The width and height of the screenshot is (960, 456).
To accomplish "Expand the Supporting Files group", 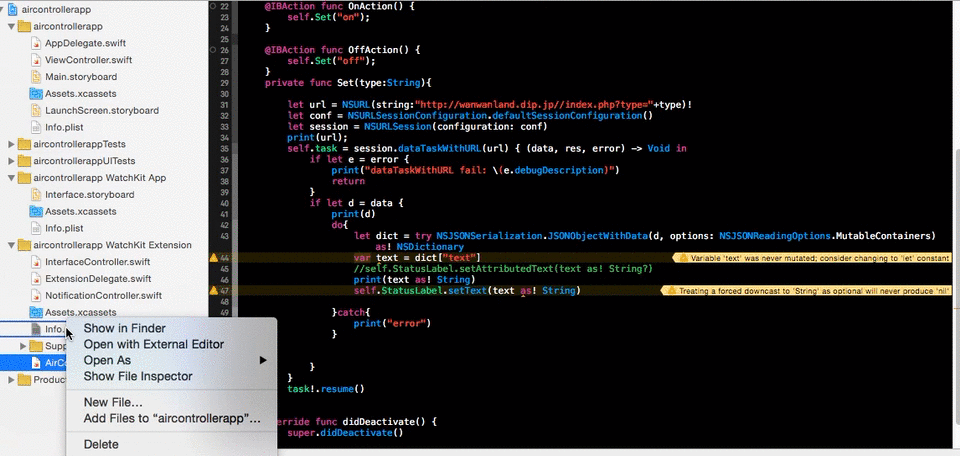I will 23,346.
